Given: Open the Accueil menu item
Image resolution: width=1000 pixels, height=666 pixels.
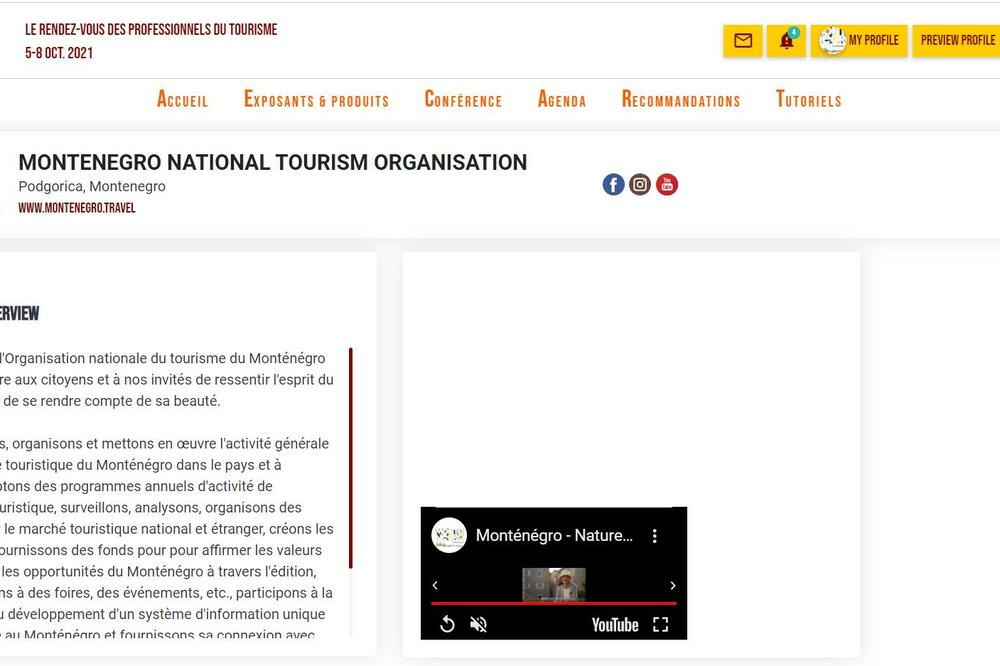Looking at the screenshot, I should click(x=182, y=100).
